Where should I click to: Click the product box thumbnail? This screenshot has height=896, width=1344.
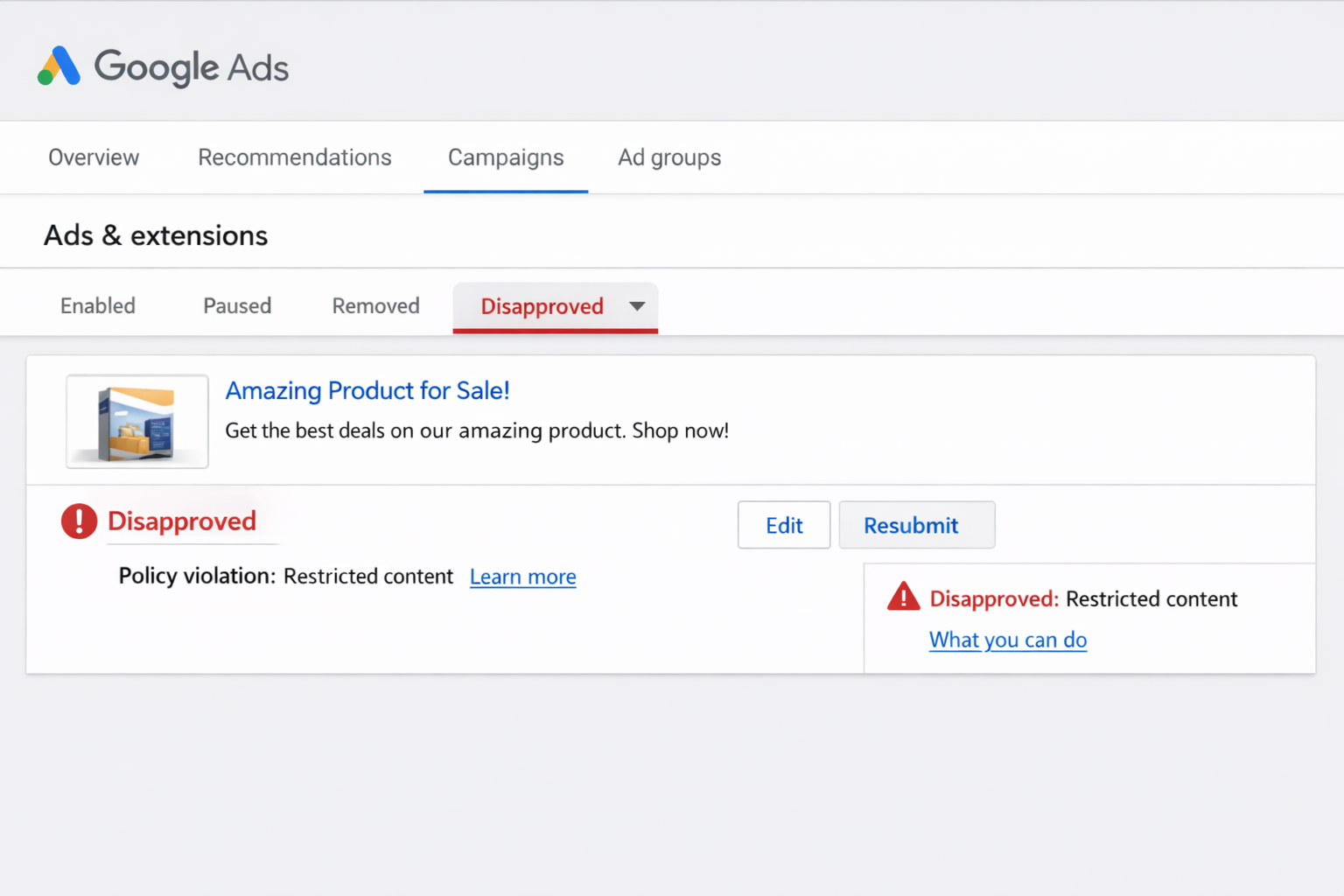(136, 421)
